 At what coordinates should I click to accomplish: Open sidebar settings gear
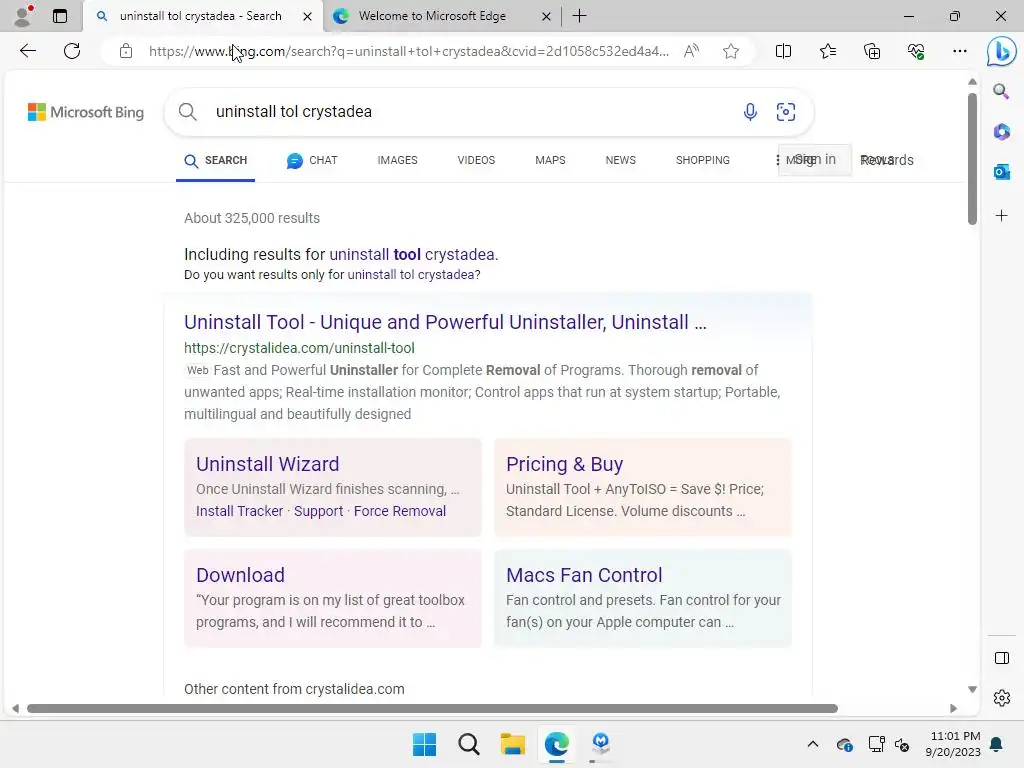coord(1001,698)
